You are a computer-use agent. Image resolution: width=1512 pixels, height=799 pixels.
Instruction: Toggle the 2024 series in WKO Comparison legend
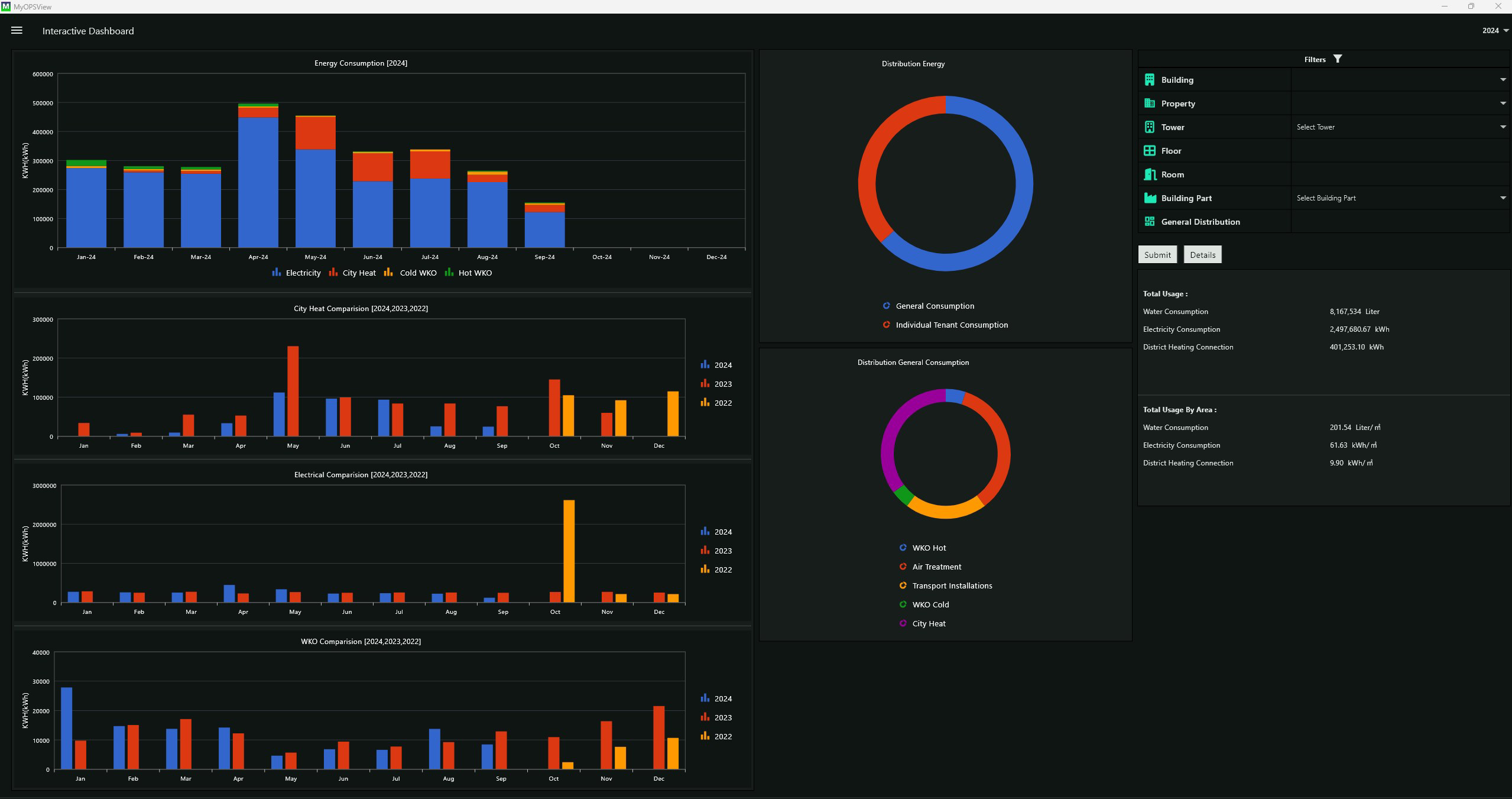(716, 698)
